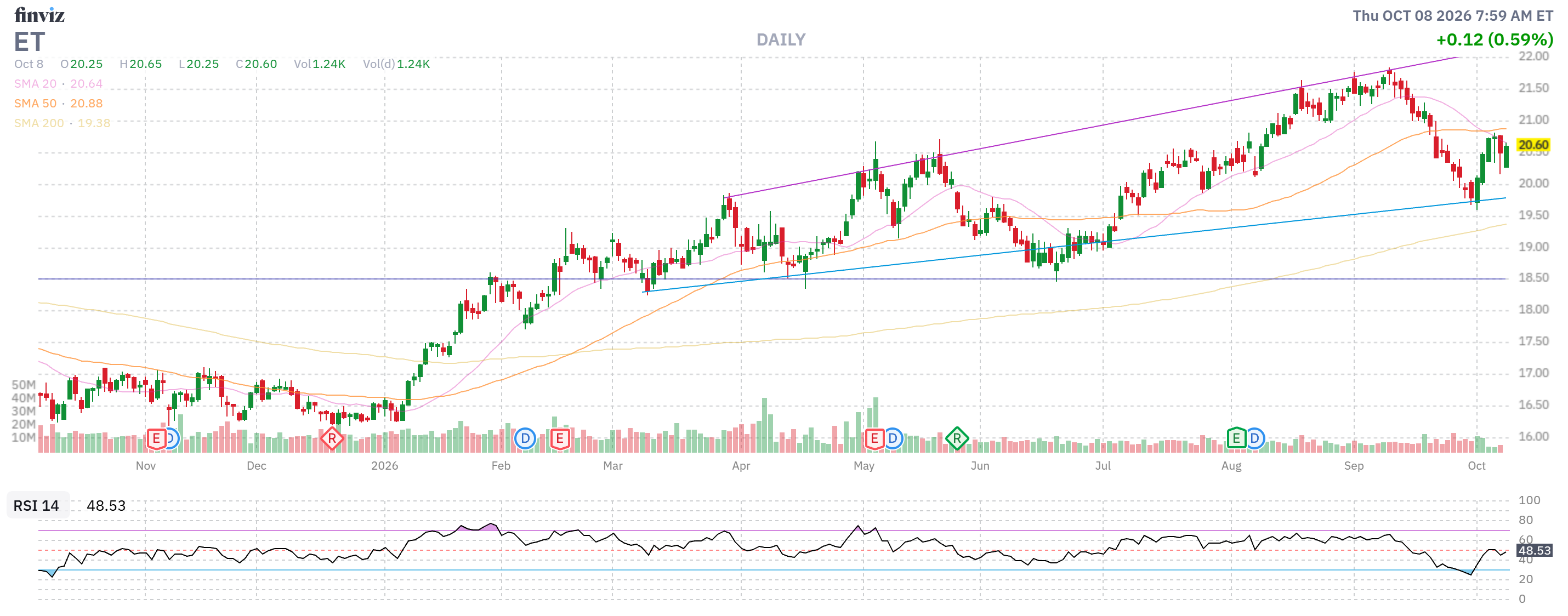Click the RSI 14 indicator label
The image size is (1568, 616).
pyautogui.click(x=37, y=506)
